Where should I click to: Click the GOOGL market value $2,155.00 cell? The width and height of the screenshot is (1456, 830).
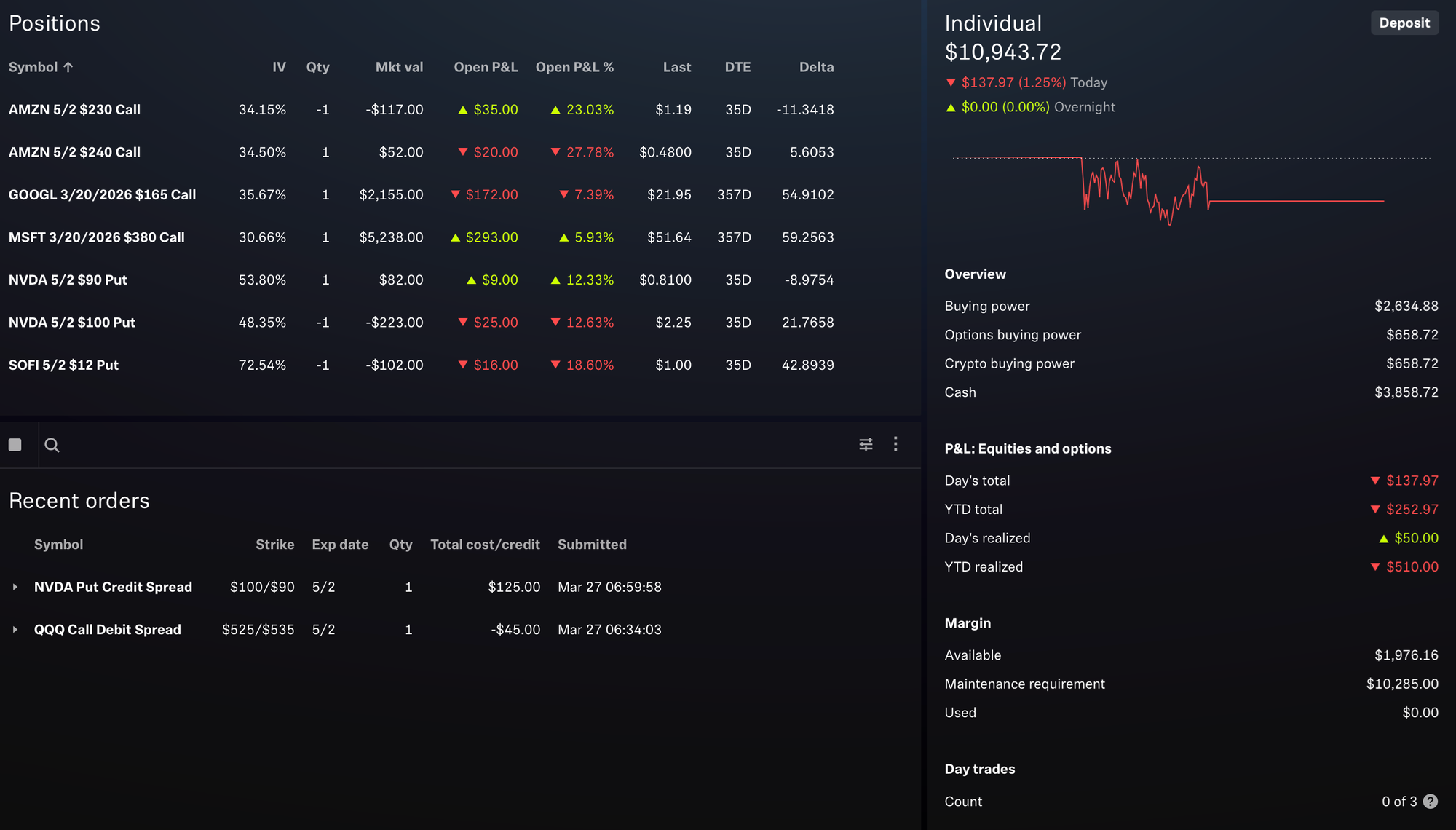click(x=391, y=195)
